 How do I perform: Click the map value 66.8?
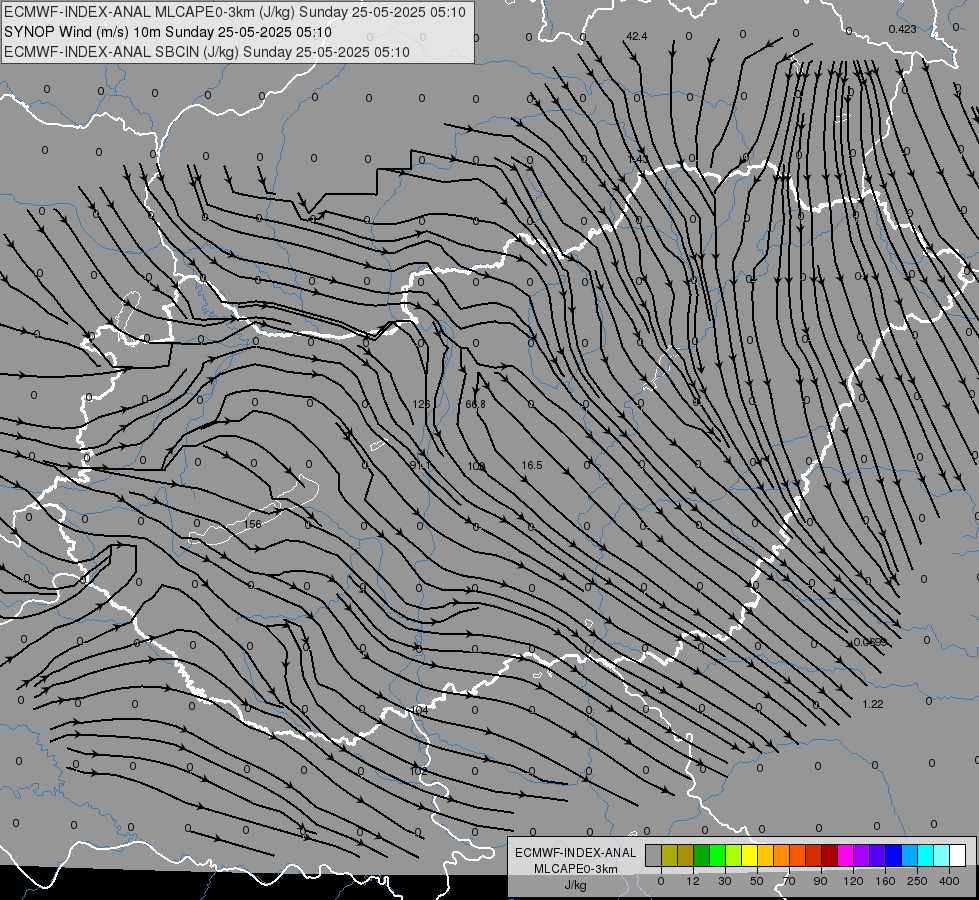point(475,404)
